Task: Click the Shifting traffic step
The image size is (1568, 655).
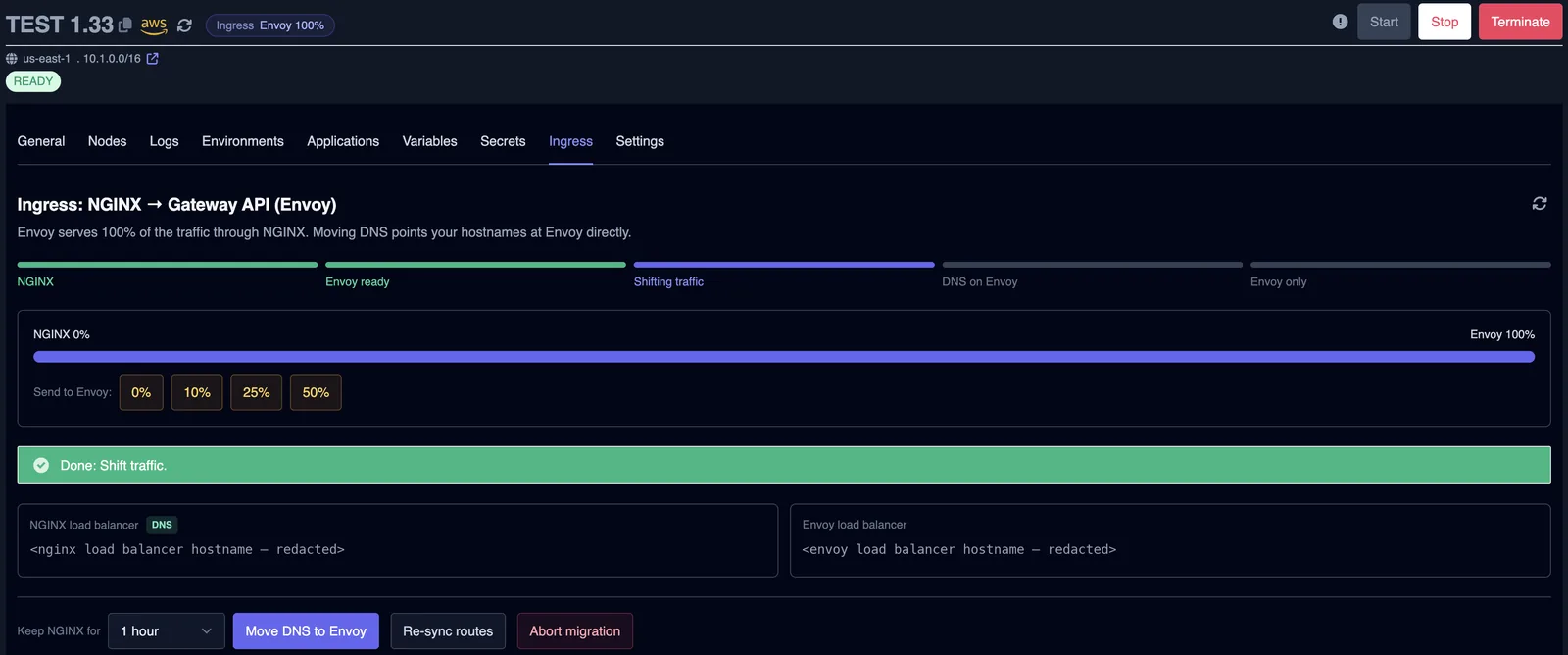Action: click(784, 274)
